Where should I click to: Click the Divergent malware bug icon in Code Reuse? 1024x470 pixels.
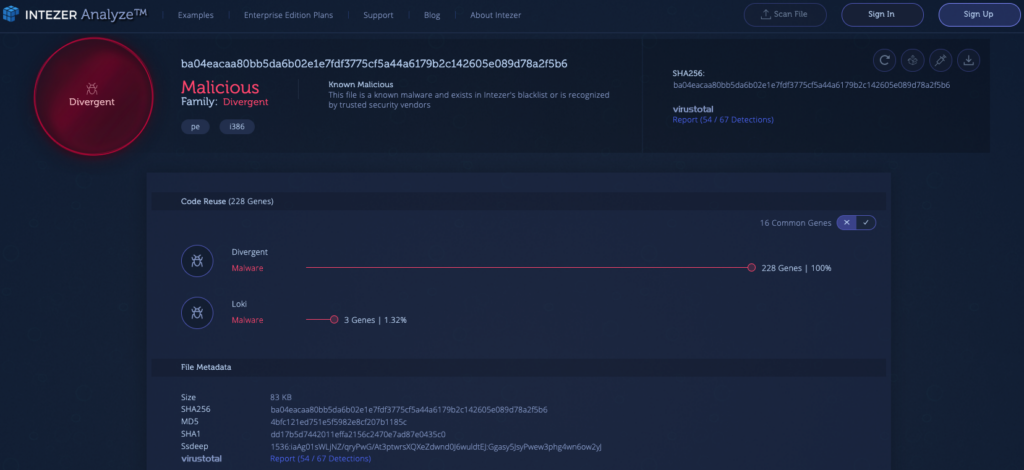coord(197,261)
